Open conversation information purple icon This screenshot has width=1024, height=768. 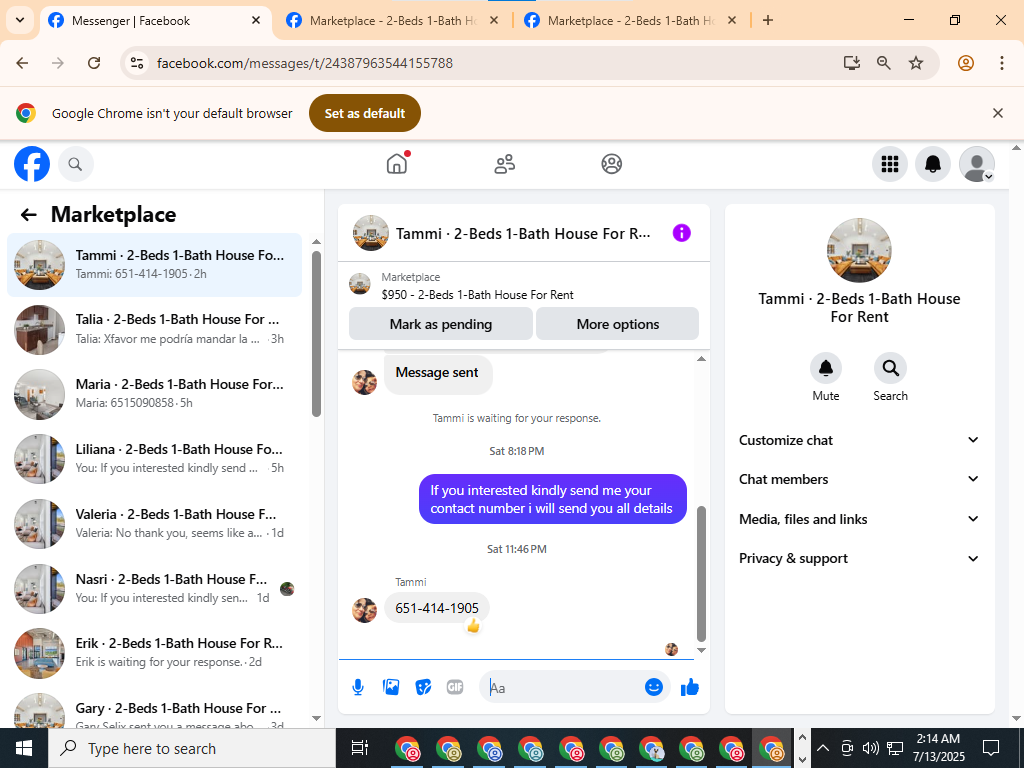point(681,233)
